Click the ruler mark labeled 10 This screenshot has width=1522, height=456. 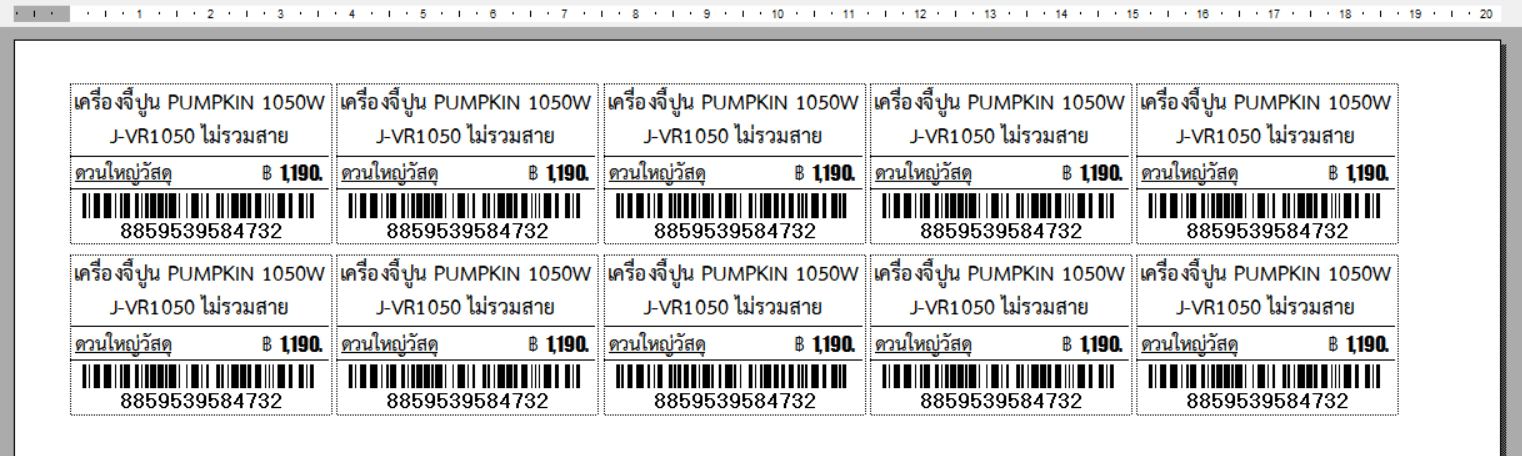pyautogui.click(x=777, y=15)
